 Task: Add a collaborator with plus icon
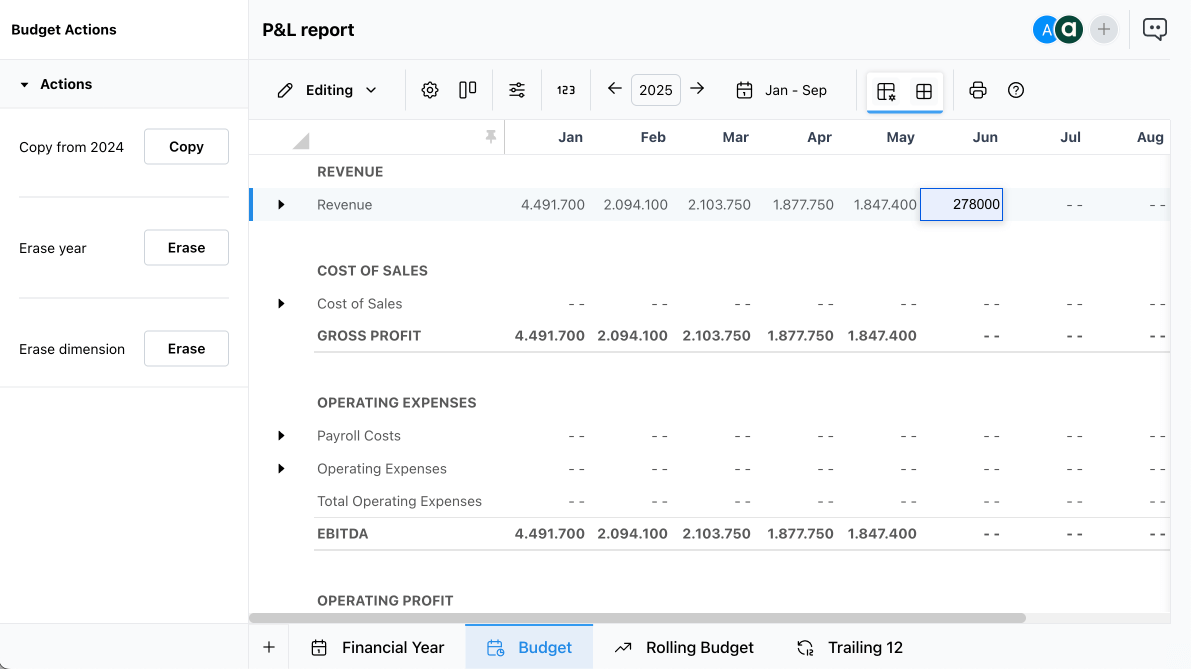[1104, 30]
